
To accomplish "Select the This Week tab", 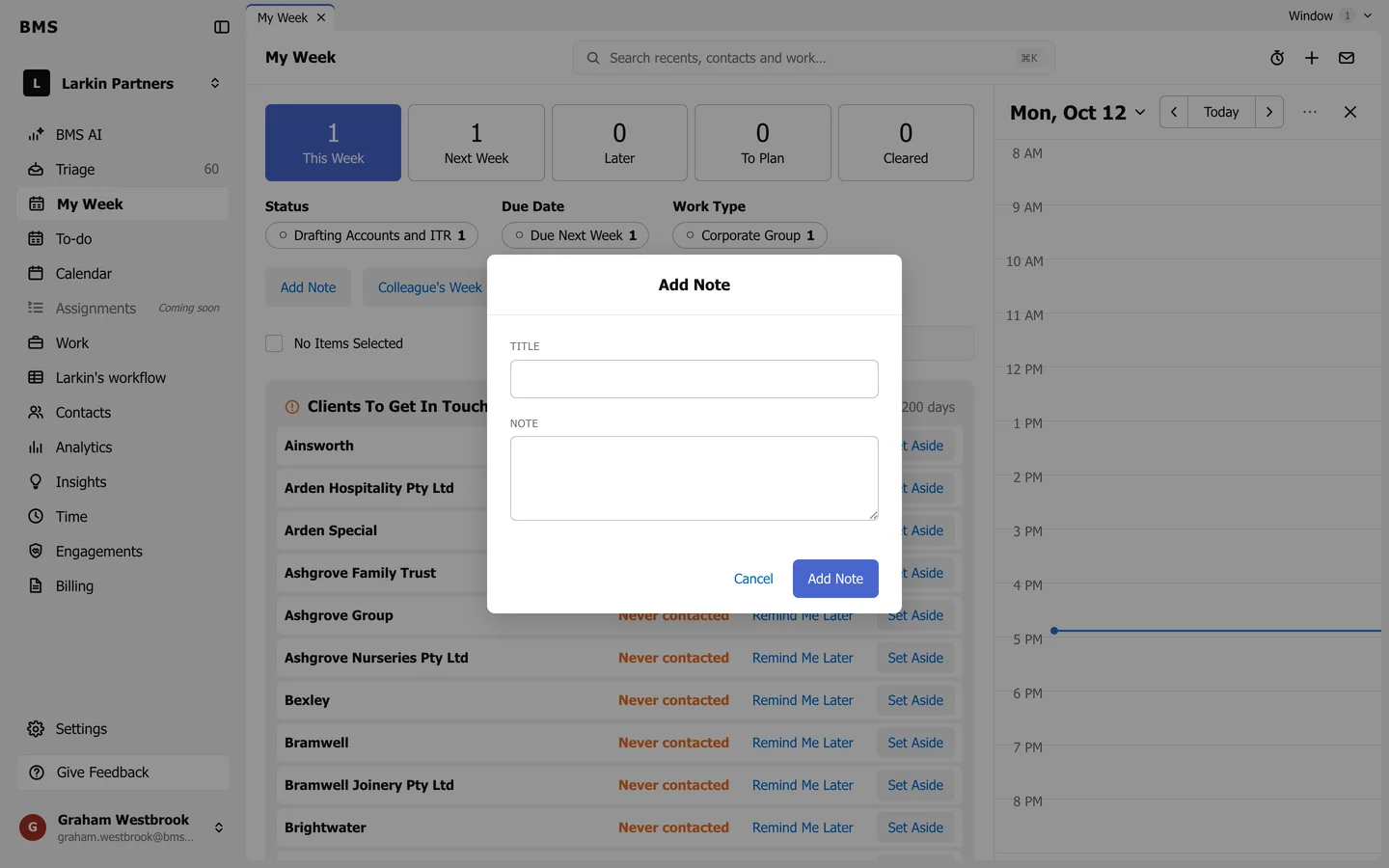I will point(334,143).
